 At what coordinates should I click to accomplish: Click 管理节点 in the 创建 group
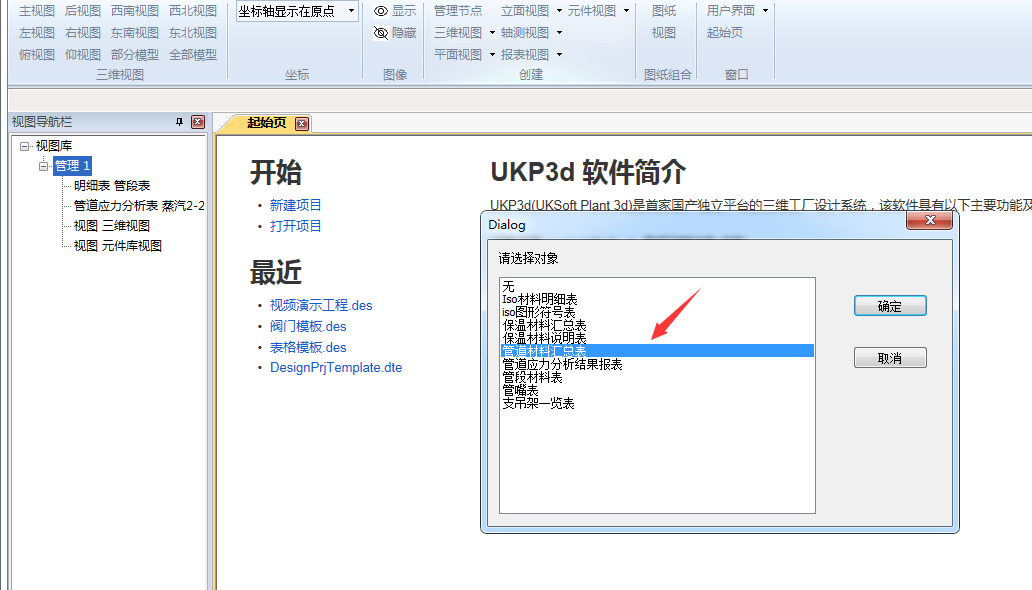point(458,11)
